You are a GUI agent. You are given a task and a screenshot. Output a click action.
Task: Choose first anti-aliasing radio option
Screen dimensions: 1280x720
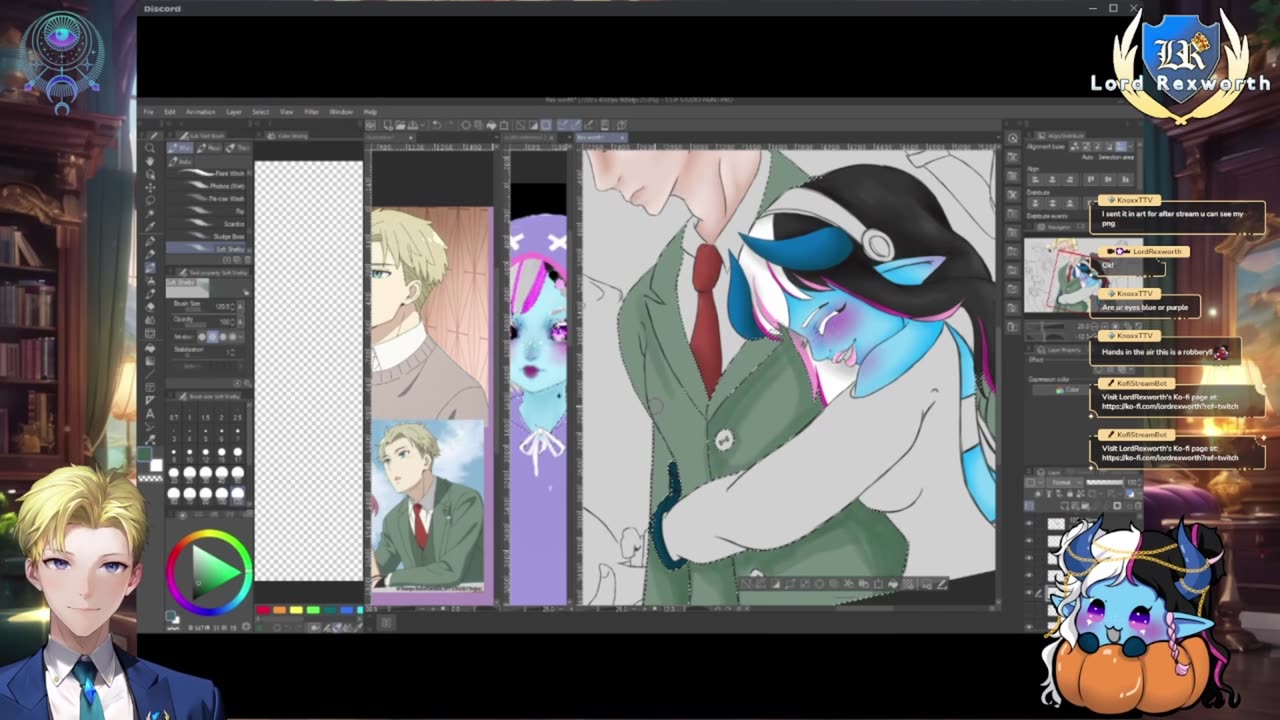click(x=202, y=337)
